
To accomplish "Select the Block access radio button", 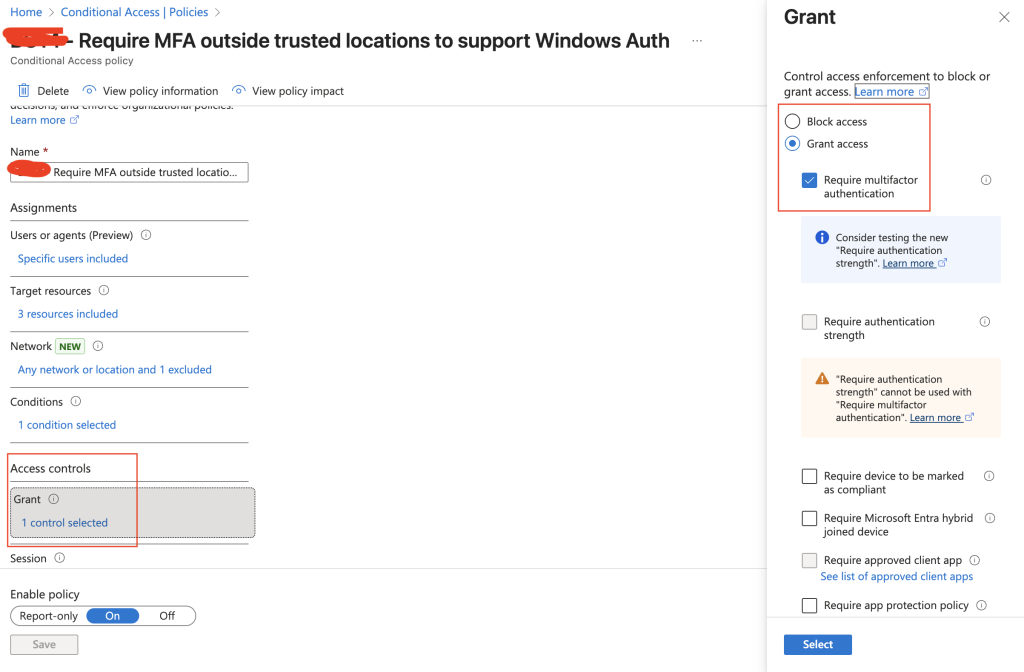I will pyautogui.click(x=793, y=121).
